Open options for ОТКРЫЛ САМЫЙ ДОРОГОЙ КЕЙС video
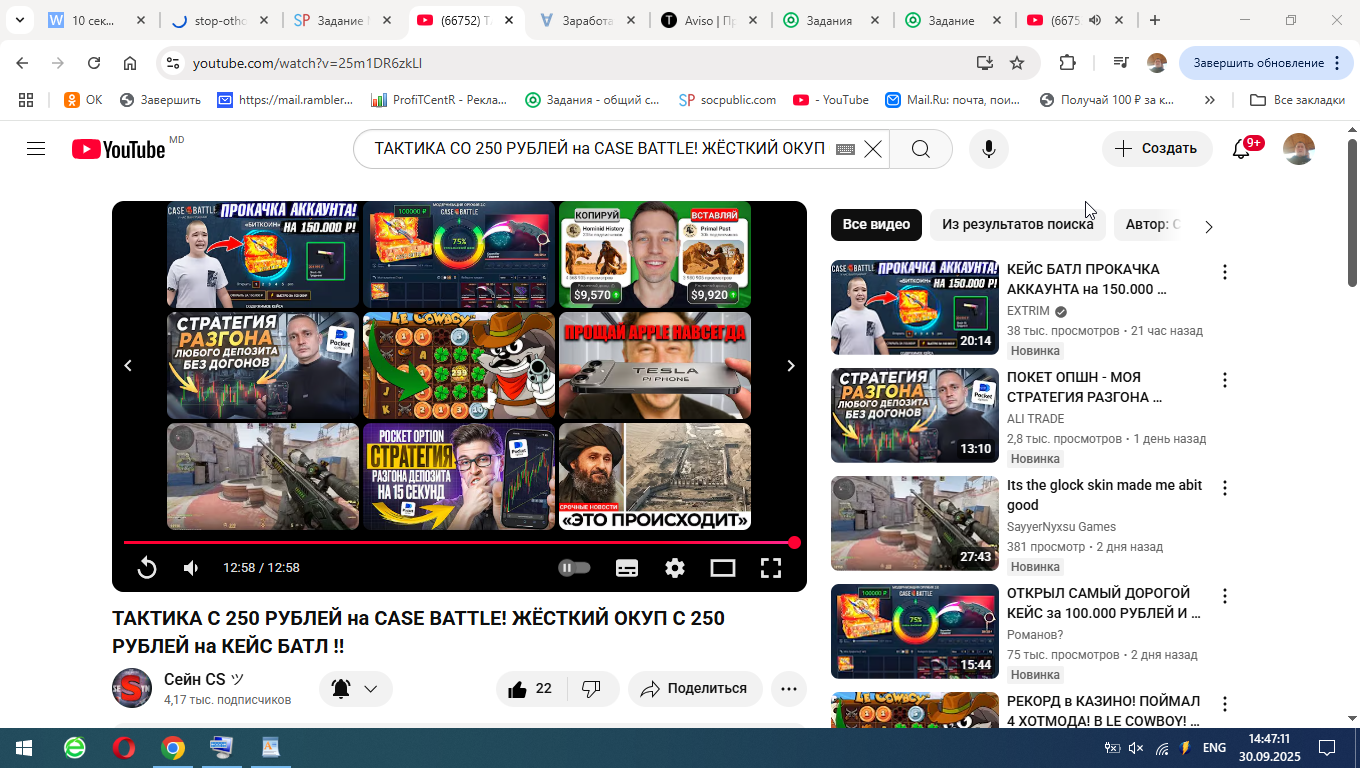The height and width of the screenshot is (768, 1360). (x=1224, y=596)
